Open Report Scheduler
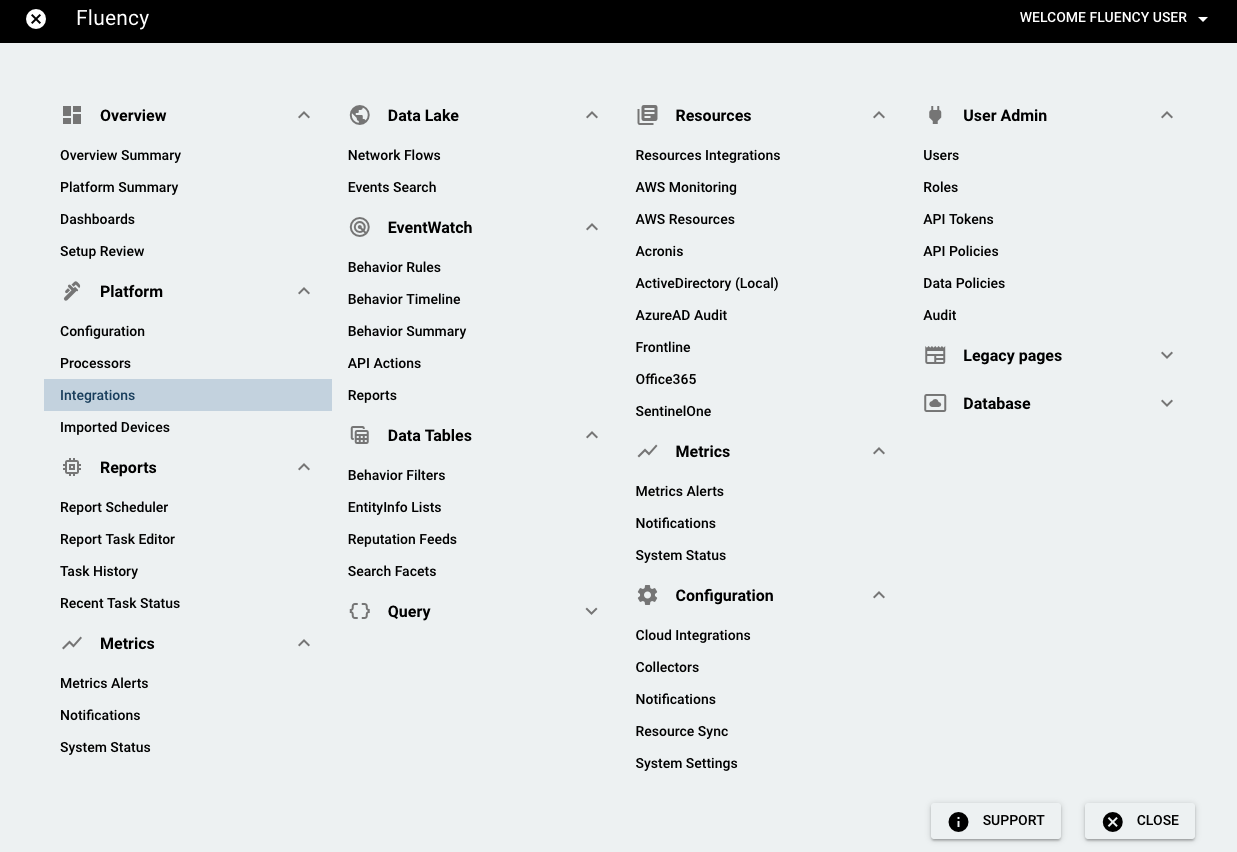 [114, 507]
